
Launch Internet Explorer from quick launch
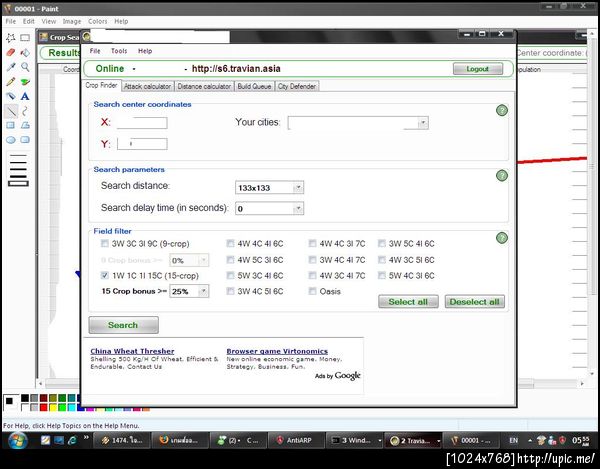pos(72,440)
